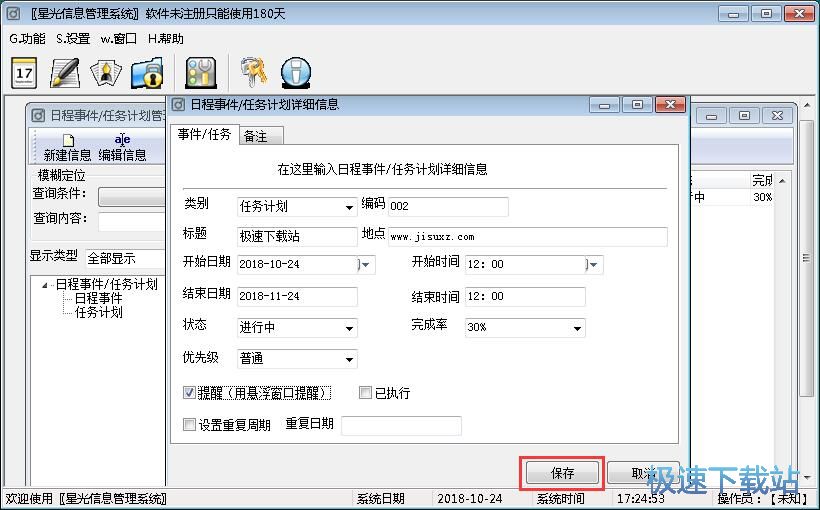This screenshot has height=510, width=820.
Task: Click the 新建信息 new document icon
Action: pyautogui.click(x=68, y=140)
